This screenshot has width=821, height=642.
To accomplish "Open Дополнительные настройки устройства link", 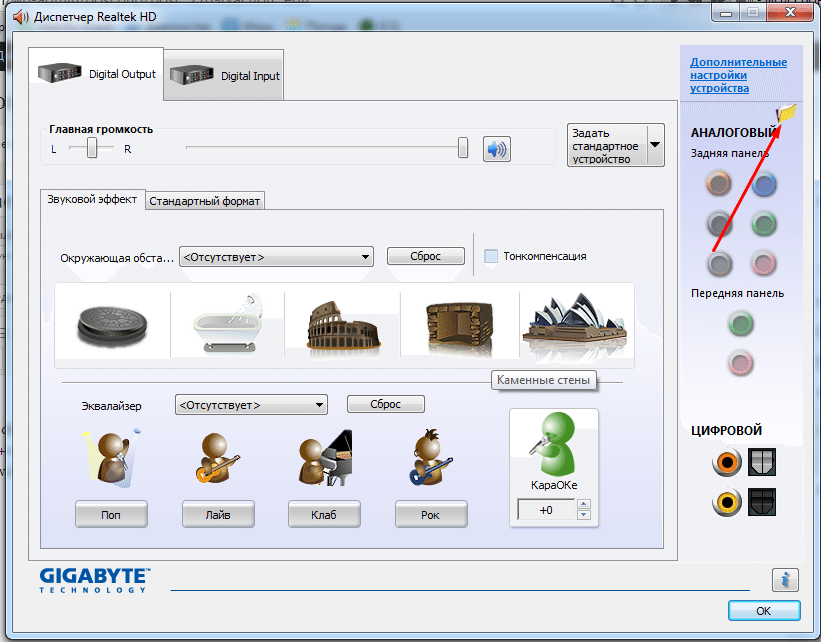I will [738, 75].
